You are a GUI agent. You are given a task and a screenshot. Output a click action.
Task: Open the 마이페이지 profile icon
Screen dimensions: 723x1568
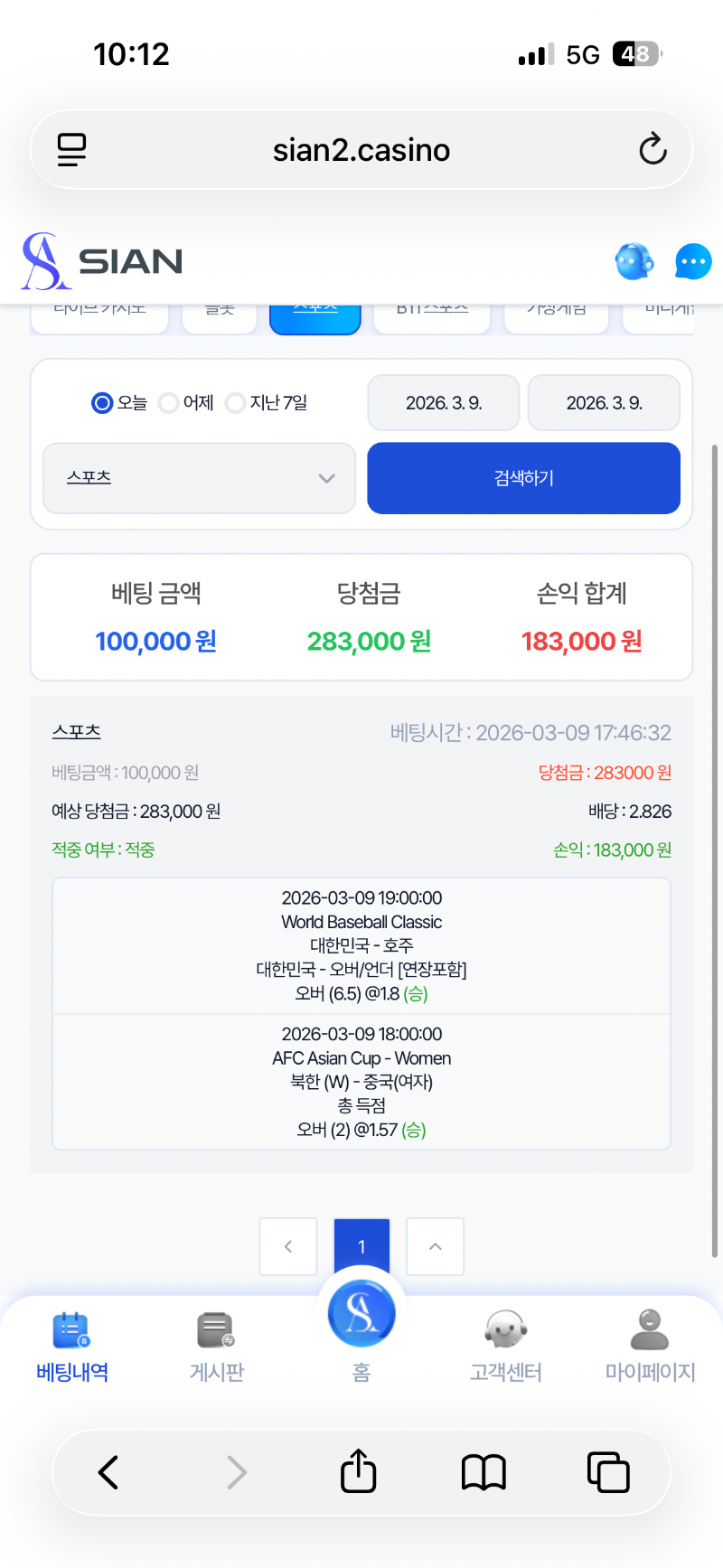(x=650, y=1330)
